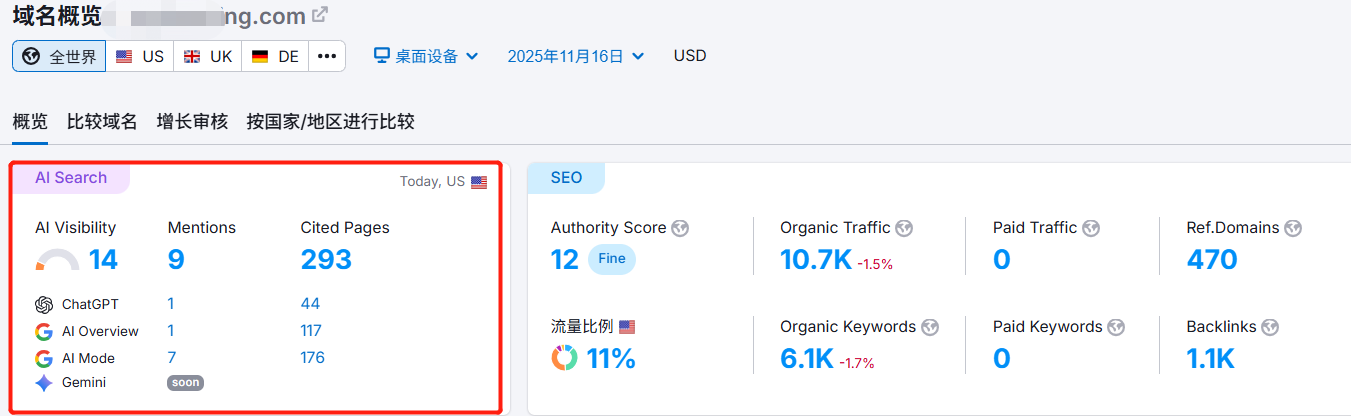Switch region to US
Image resolution: width=1351 pixels, height=416 pixels.
coord(140,56)
